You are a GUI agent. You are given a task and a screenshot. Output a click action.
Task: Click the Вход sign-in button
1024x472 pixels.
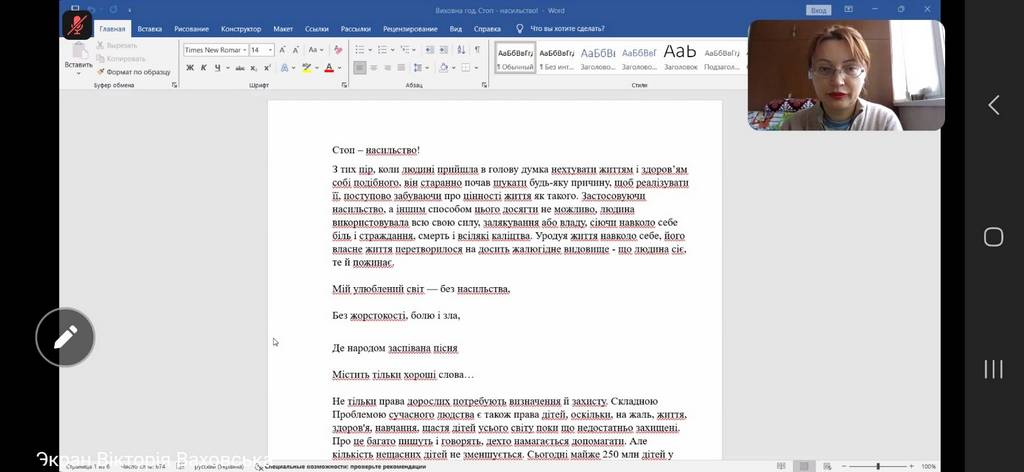(x=818, y=10)
